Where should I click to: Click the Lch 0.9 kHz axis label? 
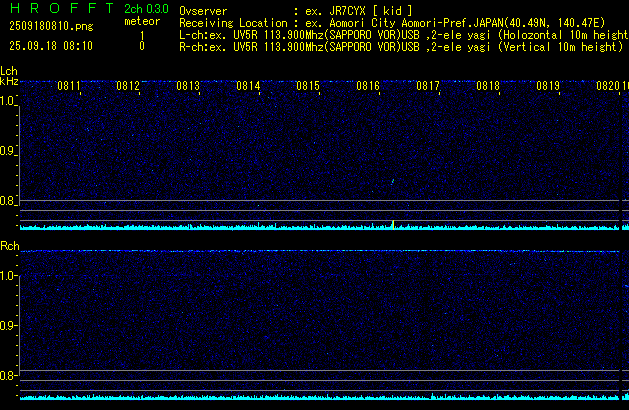click(9, 151)
